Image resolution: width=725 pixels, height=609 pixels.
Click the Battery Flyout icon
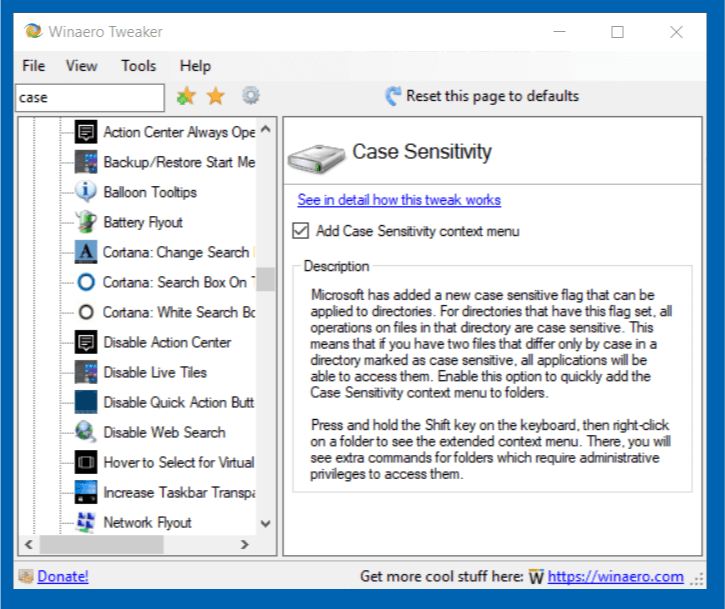click(86, 222)
